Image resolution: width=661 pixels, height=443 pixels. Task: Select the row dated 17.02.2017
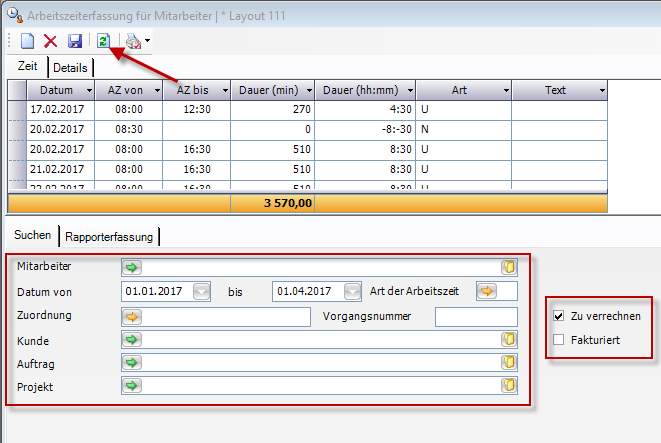(x=60, y=110)
